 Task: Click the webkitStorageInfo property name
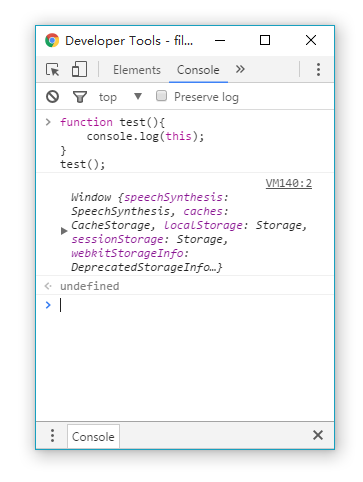pyautogui.click(x=127, y=253)
